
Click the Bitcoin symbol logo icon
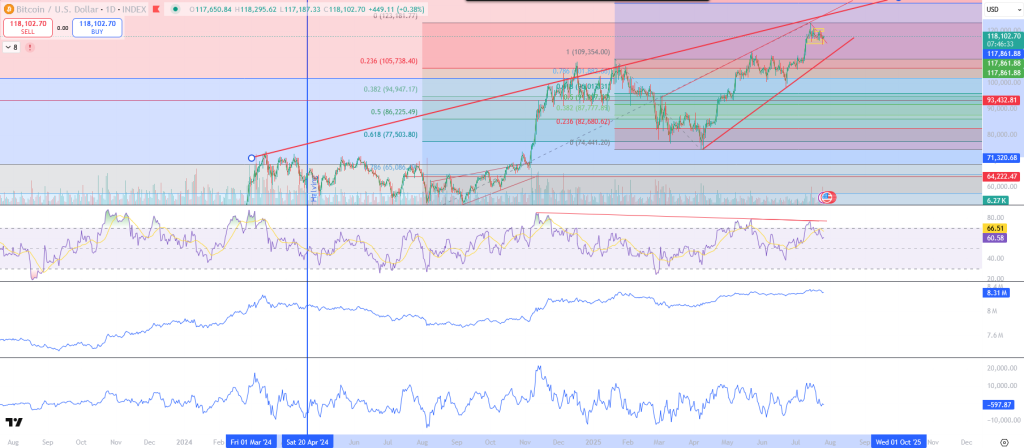click(x=8, y=9)
